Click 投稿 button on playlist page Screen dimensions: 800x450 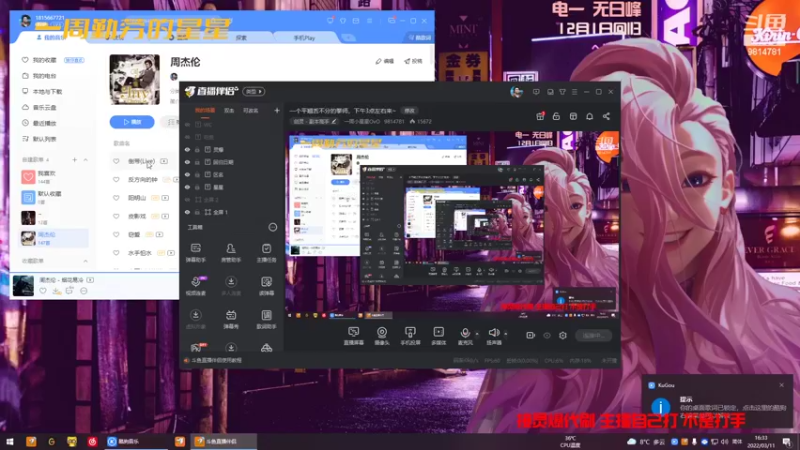413,61
